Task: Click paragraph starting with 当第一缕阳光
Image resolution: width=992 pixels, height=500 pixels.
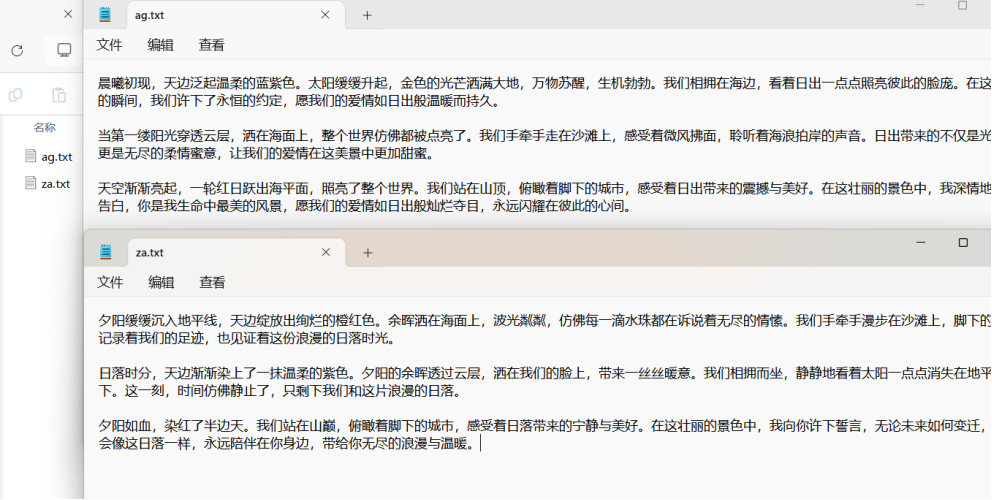Action: coord(545,144)
